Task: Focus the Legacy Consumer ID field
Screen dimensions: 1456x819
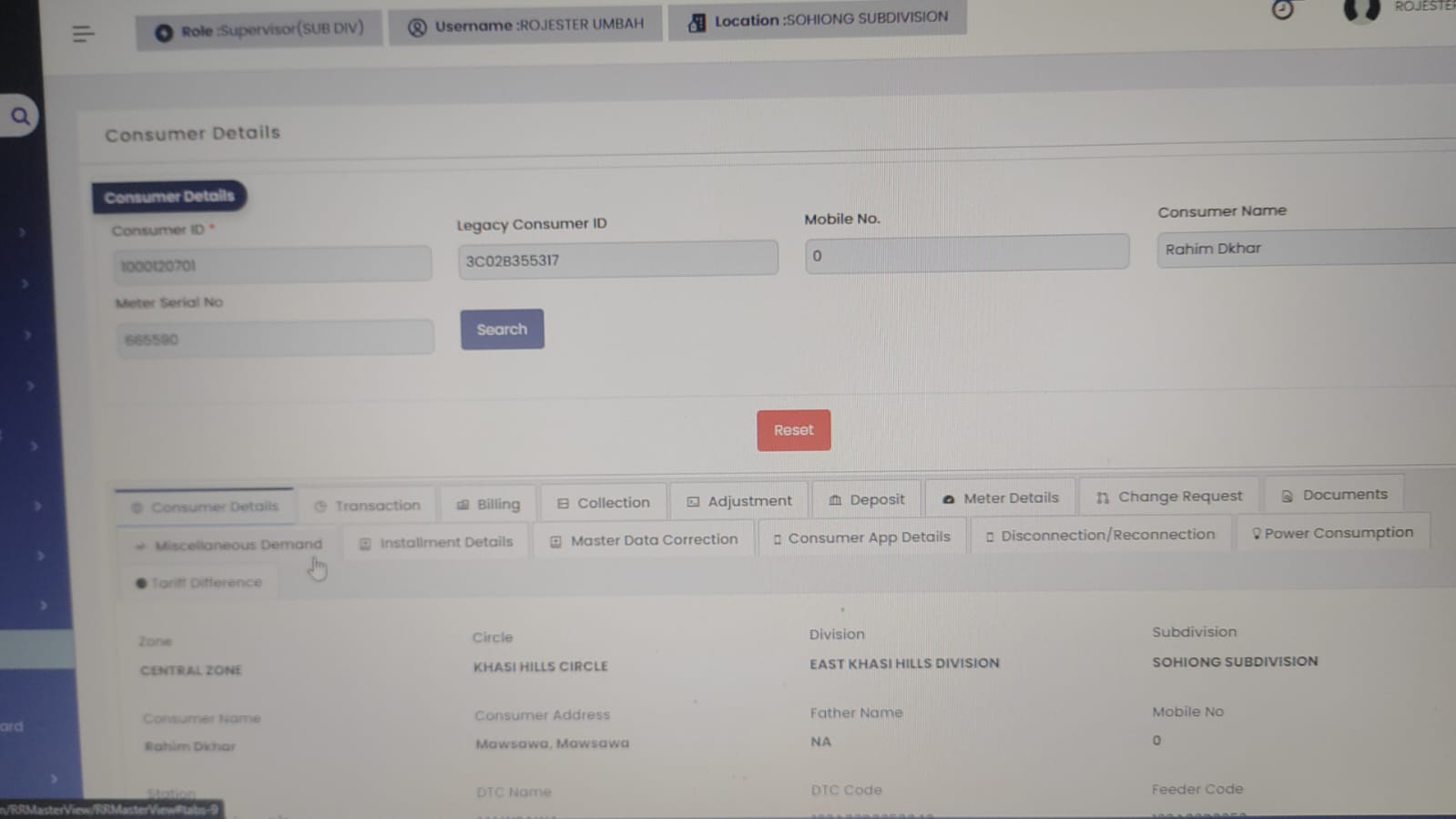Action: pyautogui.click(x=617, y=260)
